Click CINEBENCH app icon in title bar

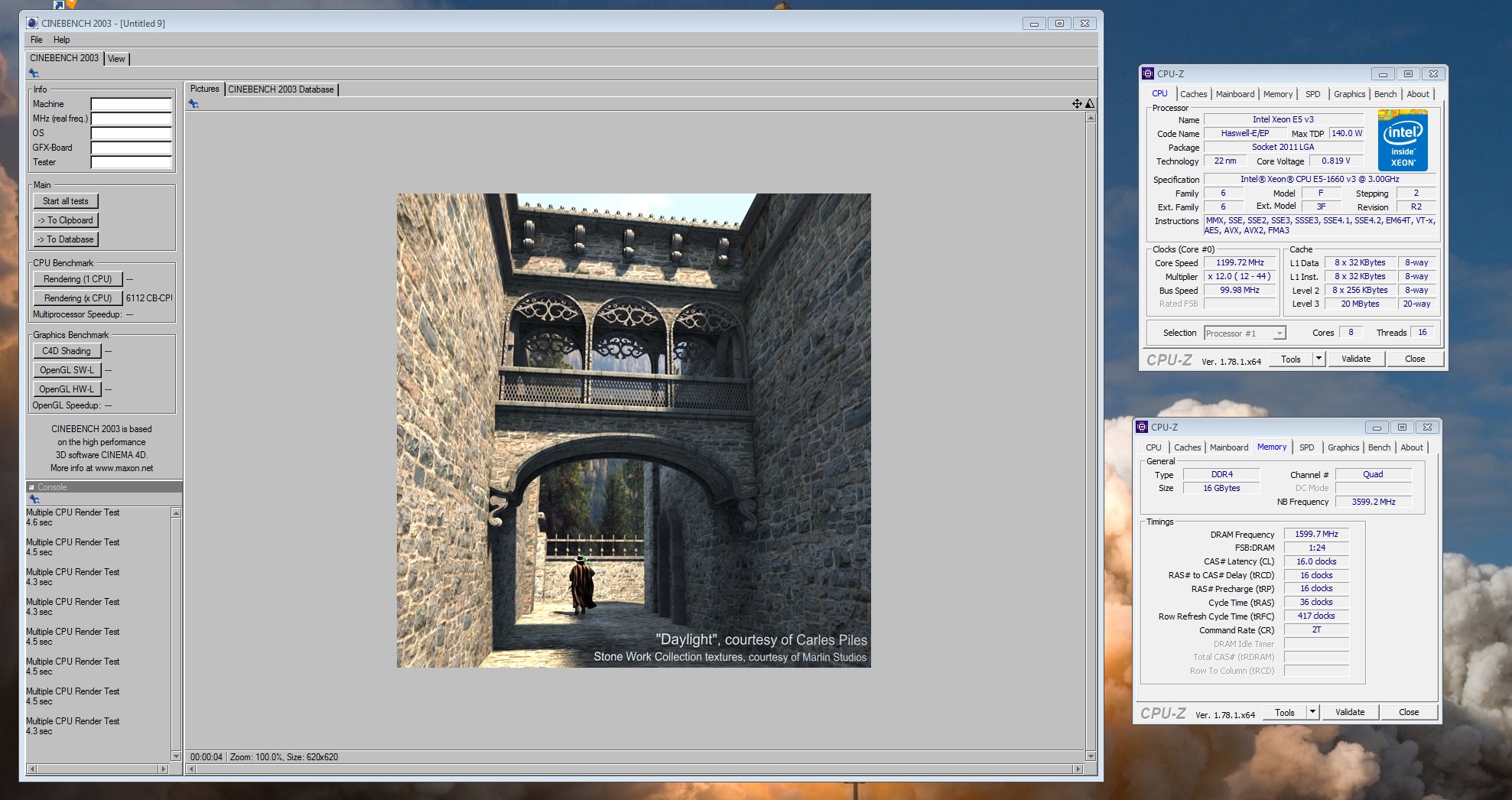pos(32,23)
